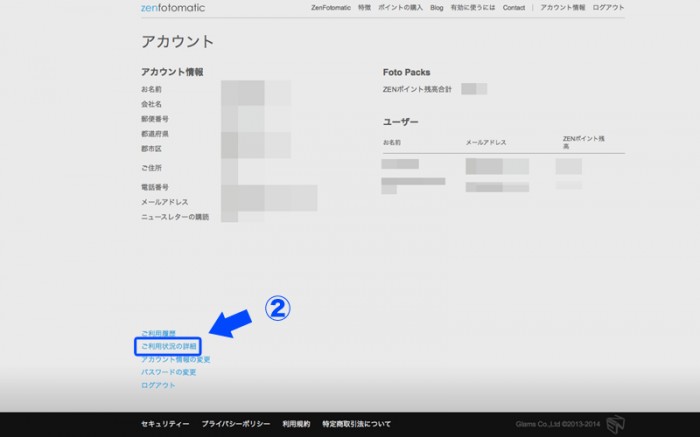
Task: Open the ZenFotomatic menu item
Action: click(330, 7)
